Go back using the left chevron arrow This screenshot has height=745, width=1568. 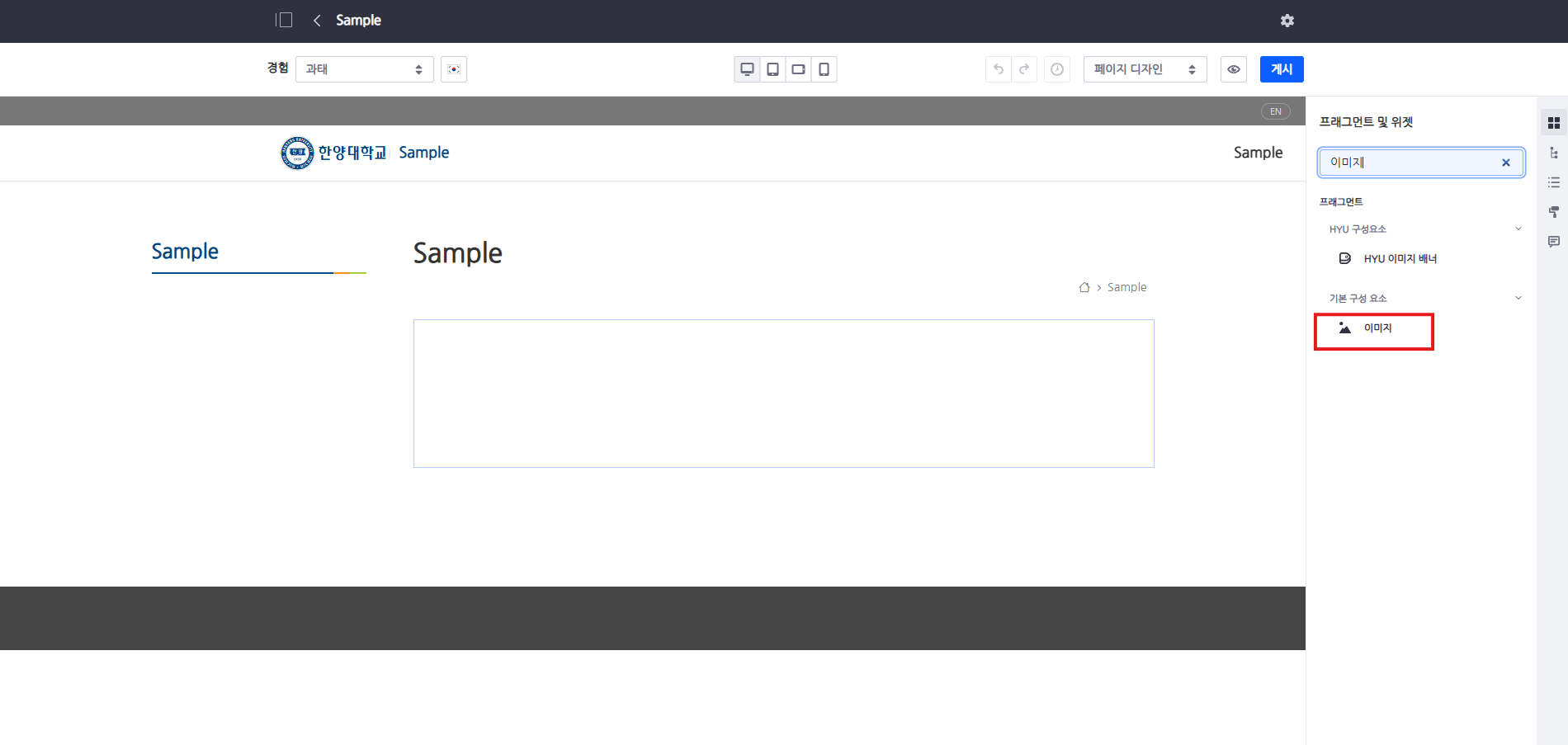[x=317, y=21]
